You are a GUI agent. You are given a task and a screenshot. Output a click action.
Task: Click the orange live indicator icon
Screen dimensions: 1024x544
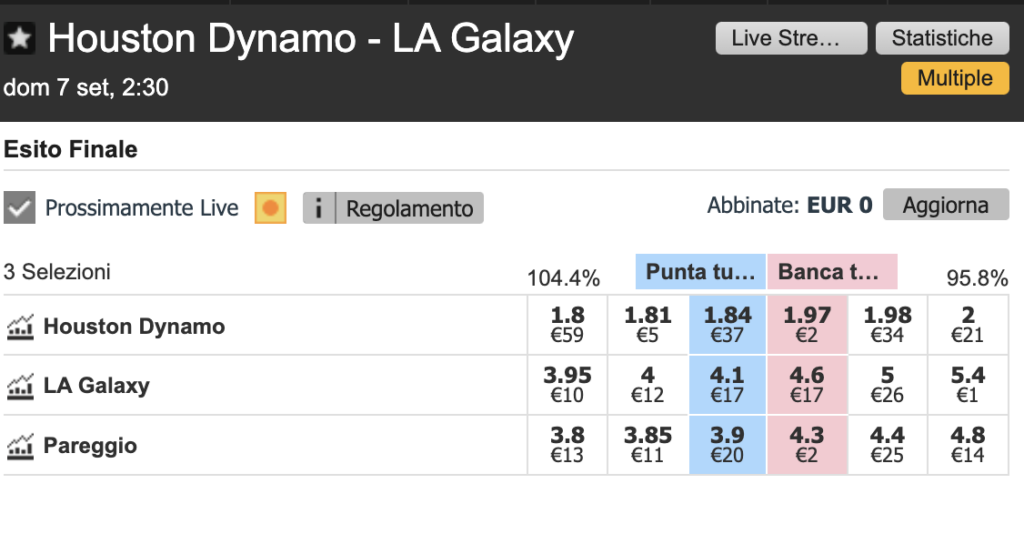(x=270, y=208)
